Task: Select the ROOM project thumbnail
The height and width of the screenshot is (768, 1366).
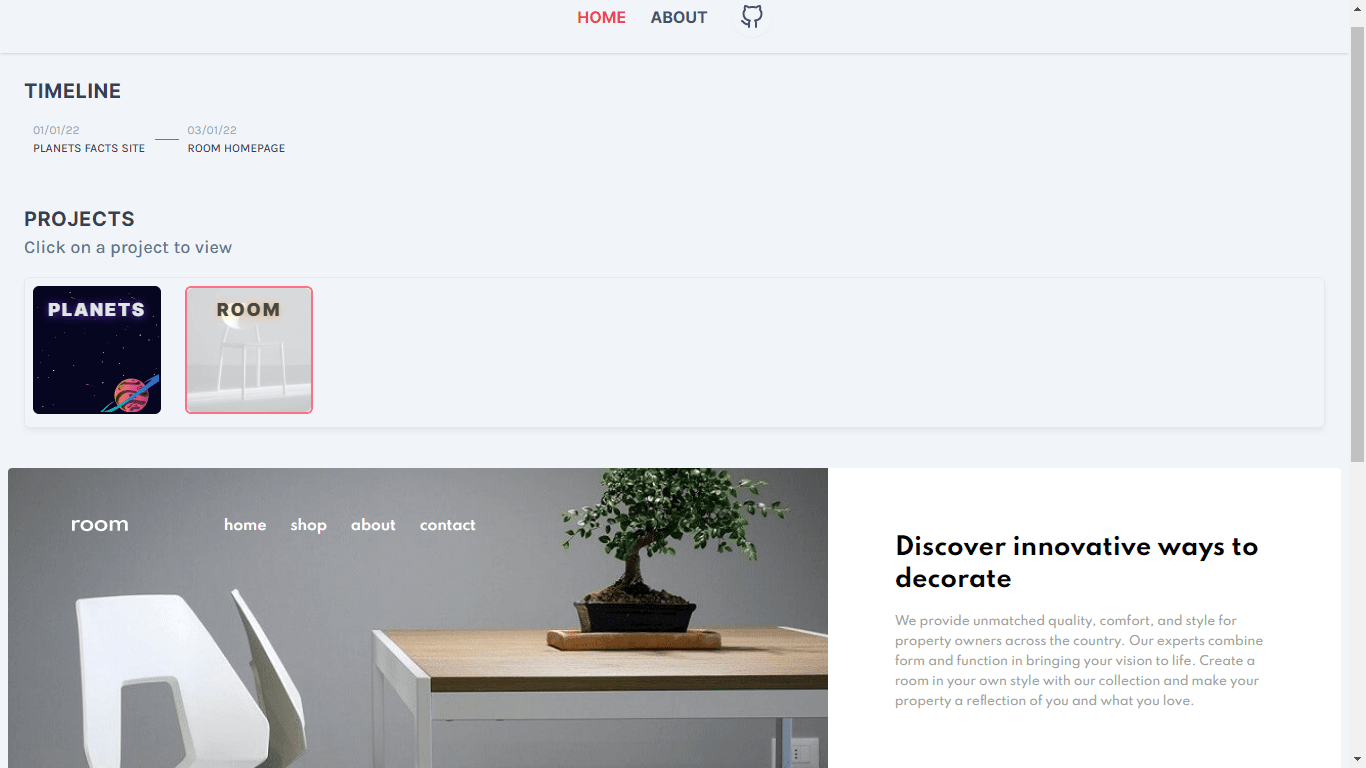Action: coord(249,350)
